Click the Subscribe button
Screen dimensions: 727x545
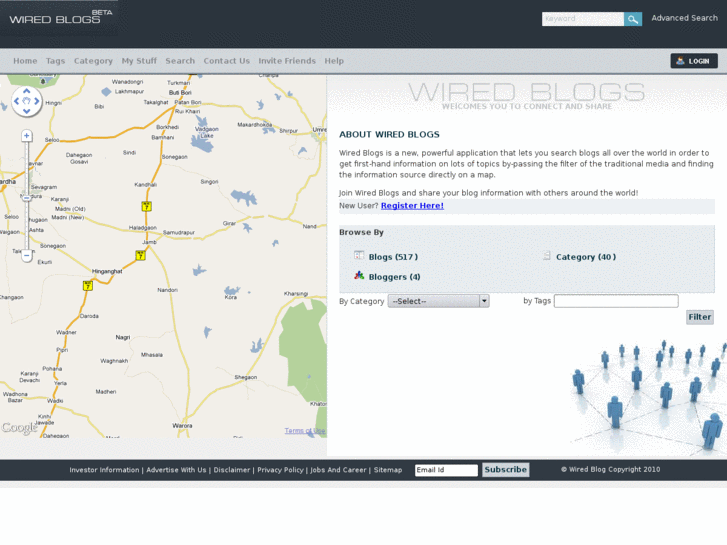[505, 469]
